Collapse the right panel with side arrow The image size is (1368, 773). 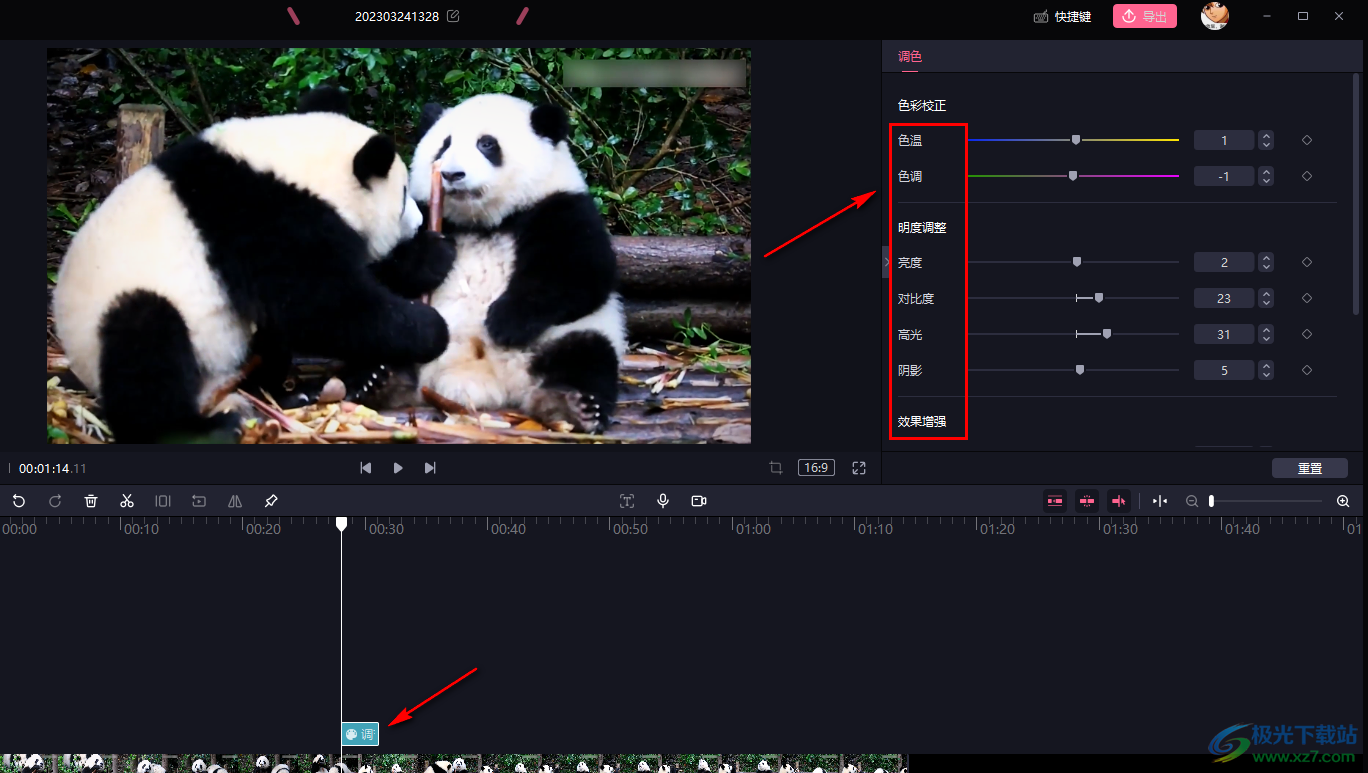[886, 262]
